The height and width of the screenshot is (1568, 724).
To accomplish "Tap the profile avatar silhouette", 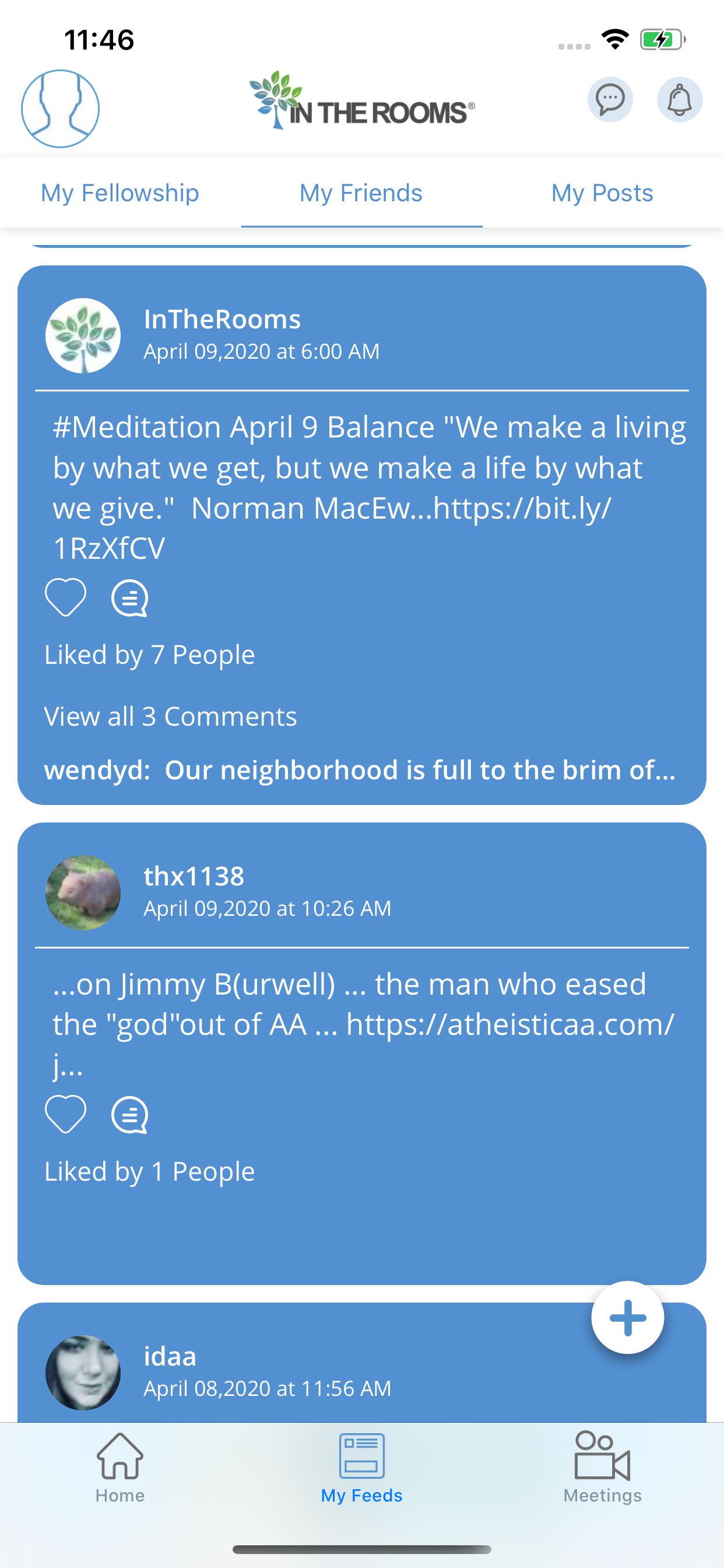I will [60, 108].
